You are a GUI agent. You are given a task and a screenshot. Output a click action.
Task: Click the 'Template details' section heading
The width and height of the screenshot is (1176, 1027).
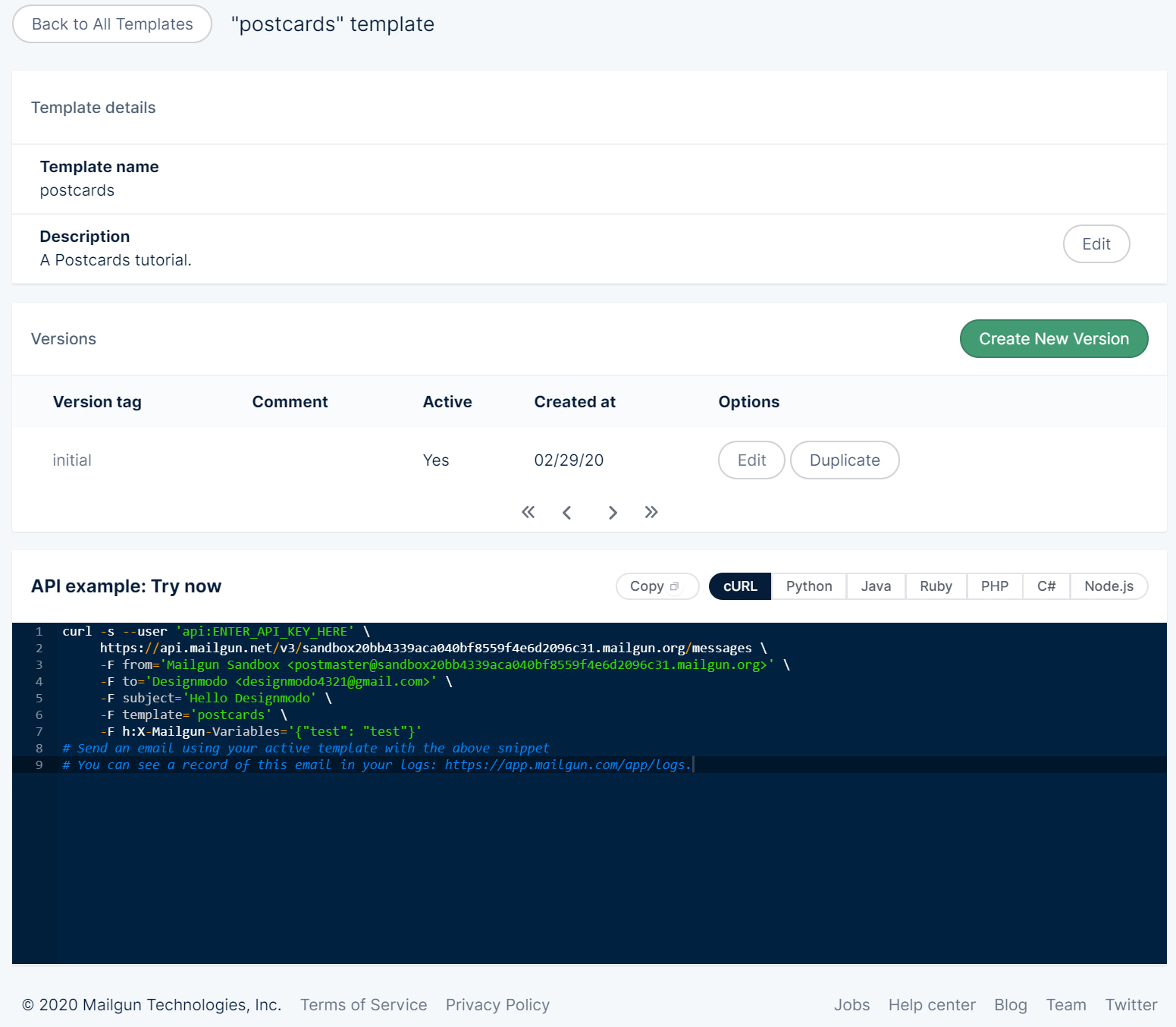coord(93,108)
